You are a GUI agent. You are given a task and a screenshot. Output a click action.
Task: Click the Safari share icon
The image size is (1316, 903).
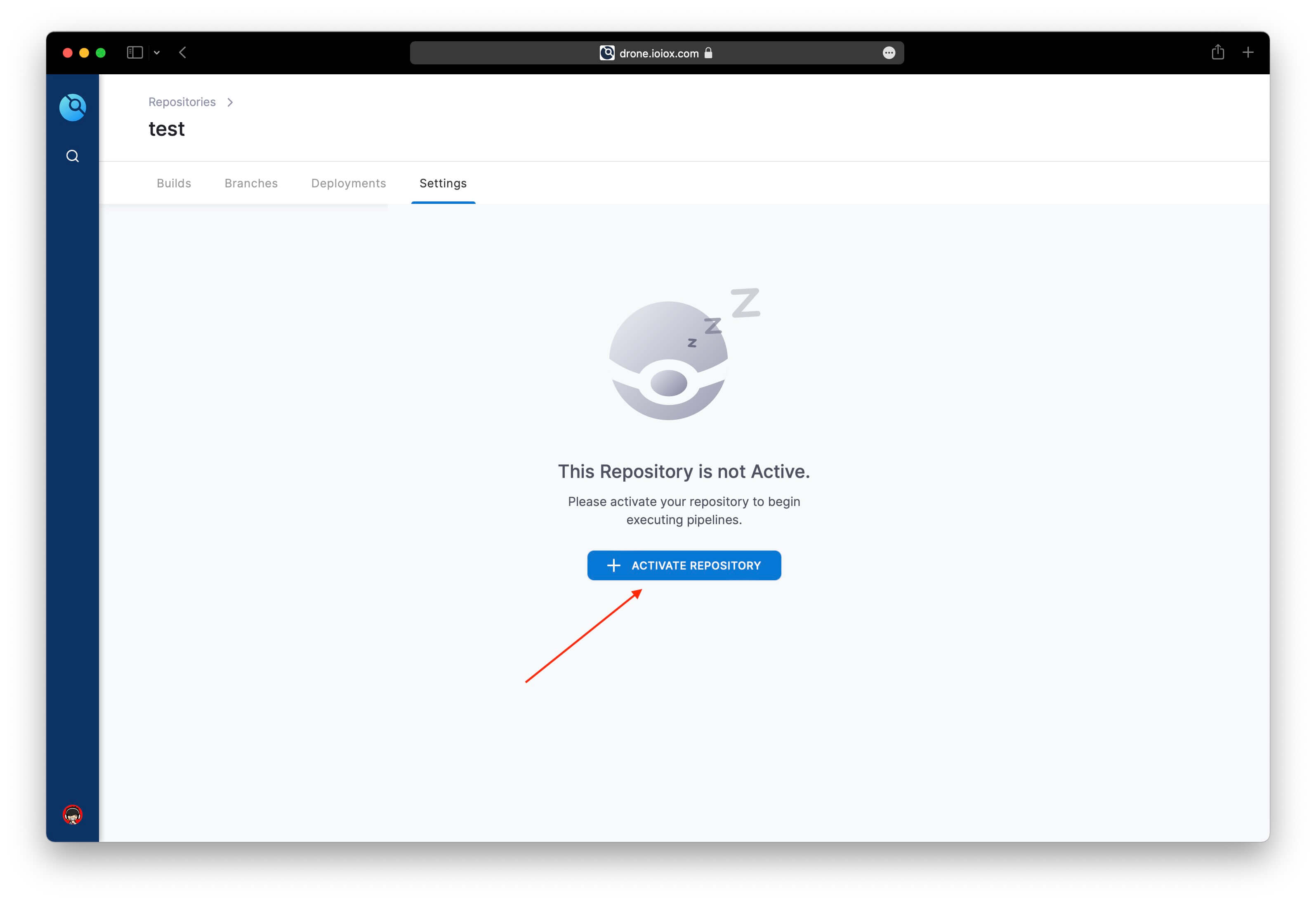click(x=1217, y=53)
